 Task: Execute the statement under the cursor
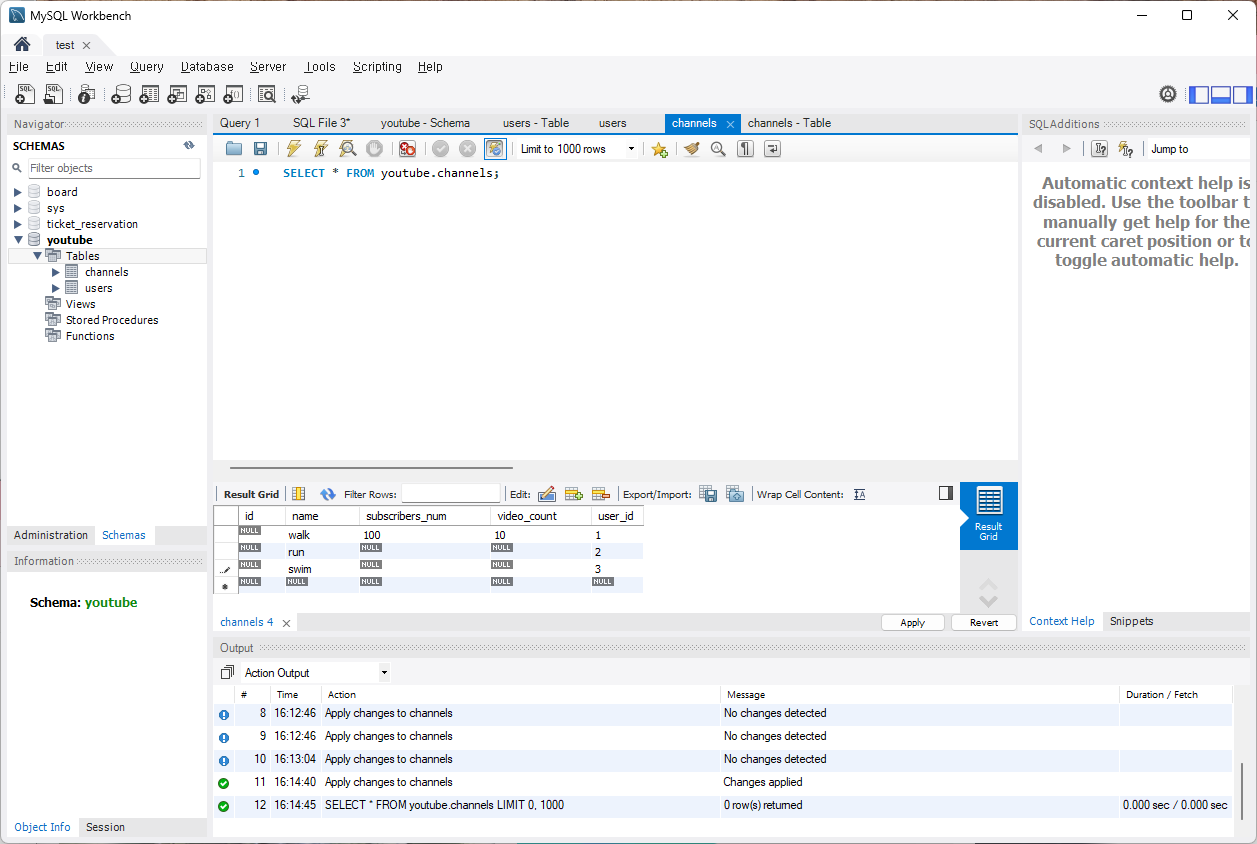tap(321, 149)
